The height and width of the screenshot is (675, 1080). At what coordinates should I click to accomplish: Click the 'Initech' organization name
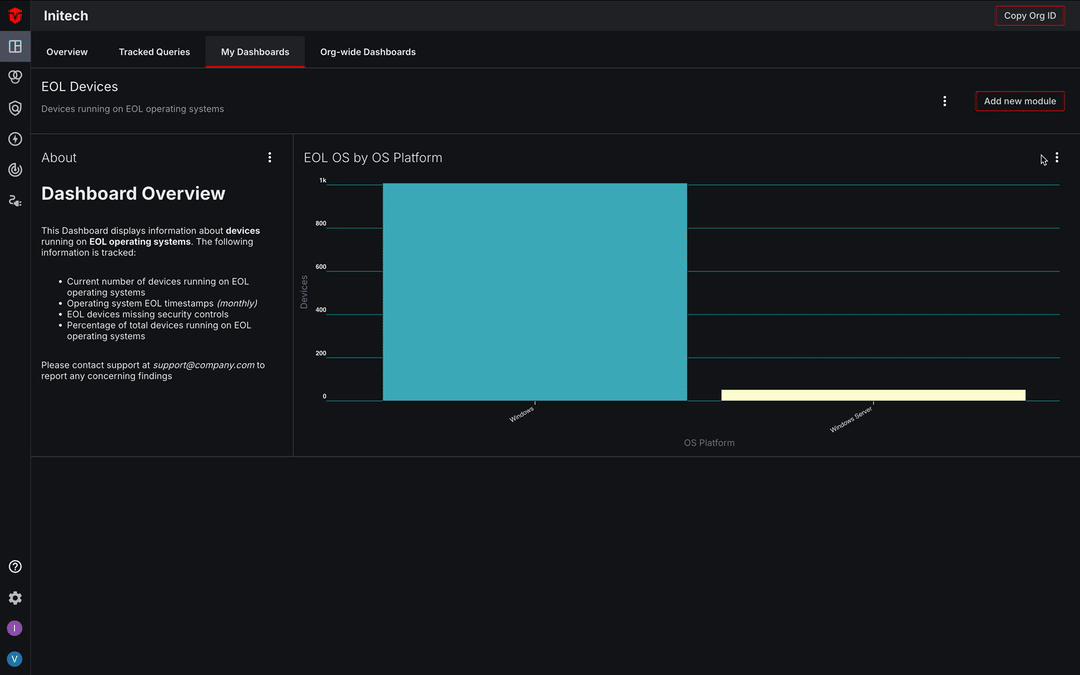(x=66, y=16)
